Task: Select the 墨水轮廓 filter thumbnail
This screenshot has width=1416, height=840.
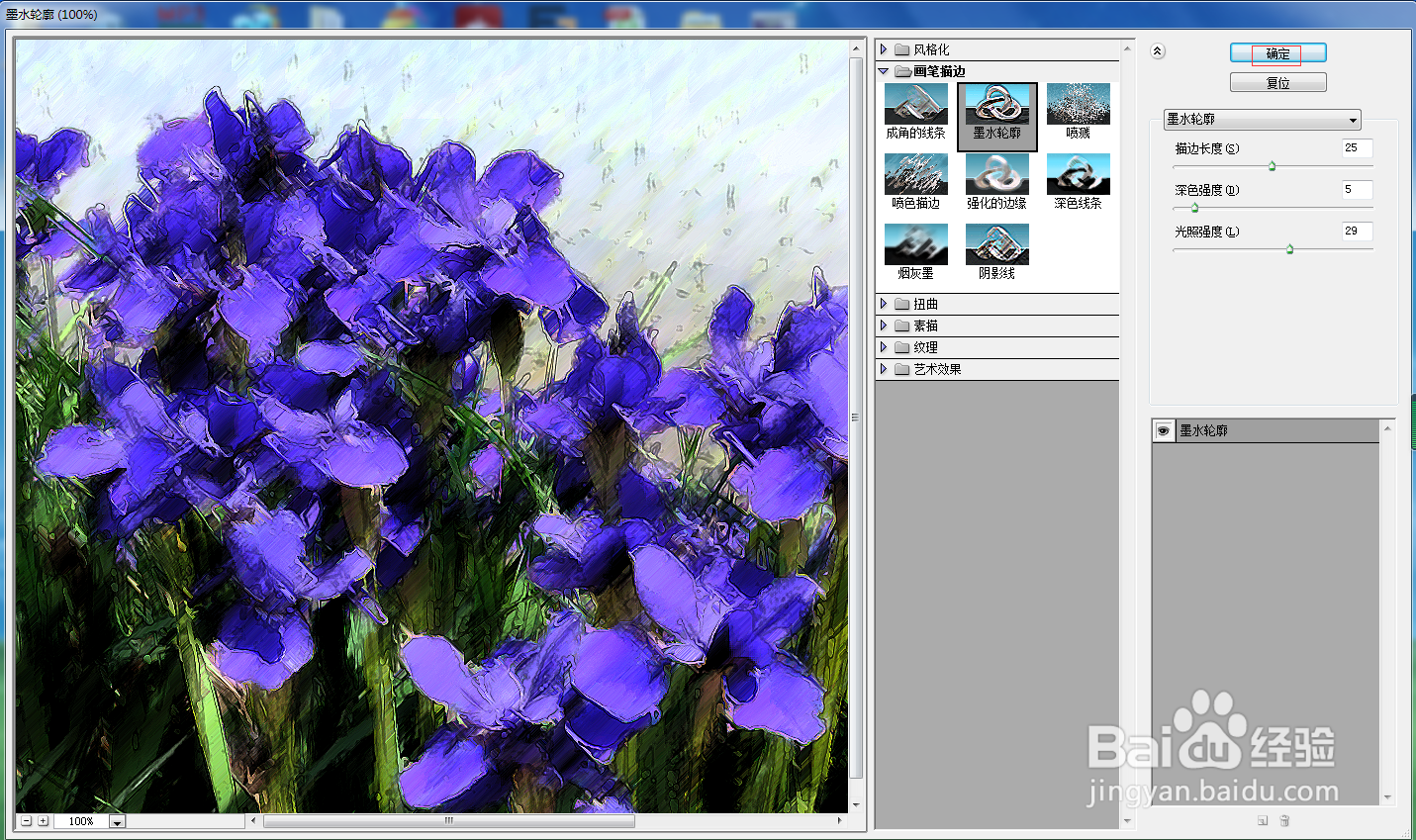Action: click(996, 104)
